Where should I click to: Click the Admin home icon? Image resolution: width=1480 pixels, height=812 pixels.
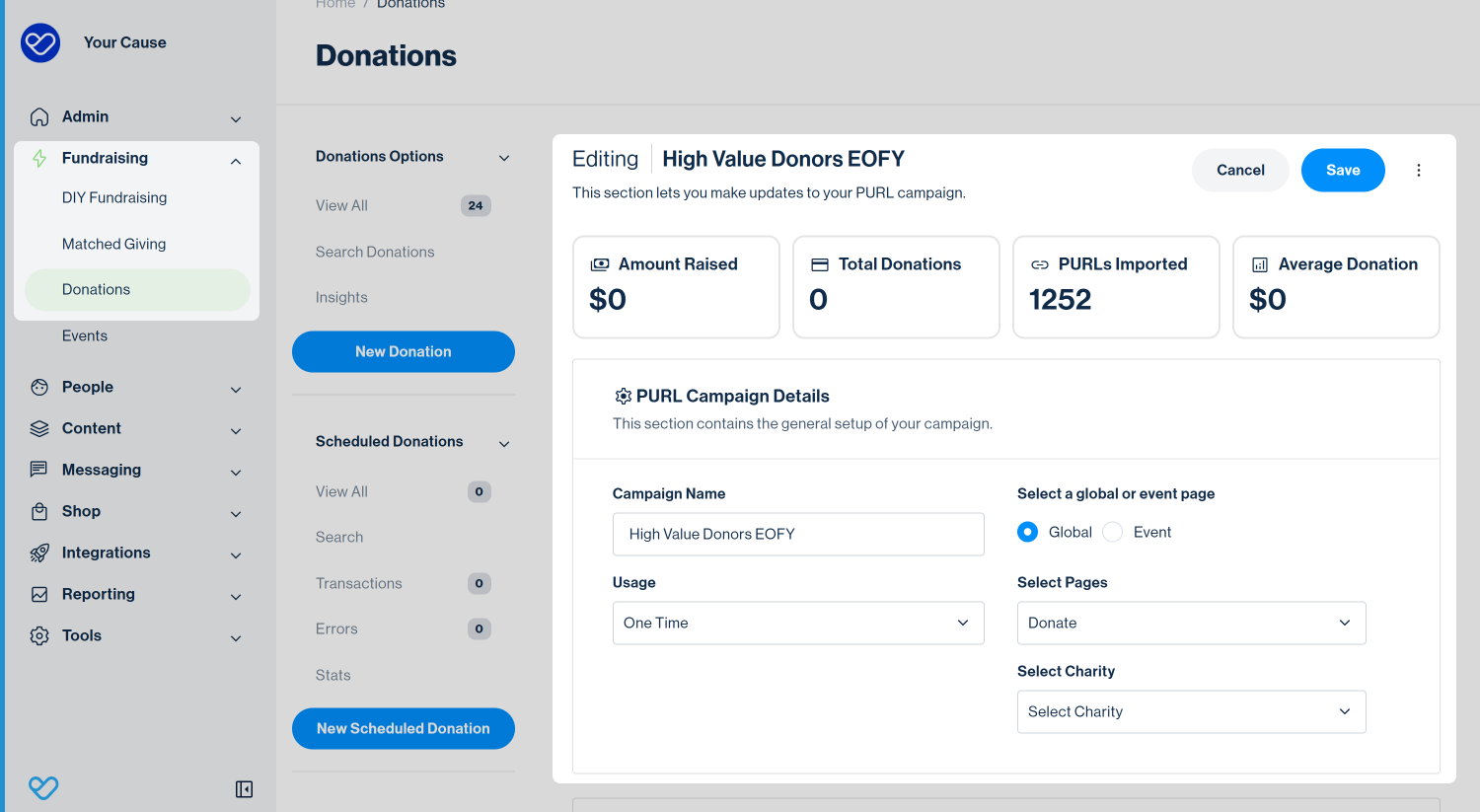click(x=39, y=116)
